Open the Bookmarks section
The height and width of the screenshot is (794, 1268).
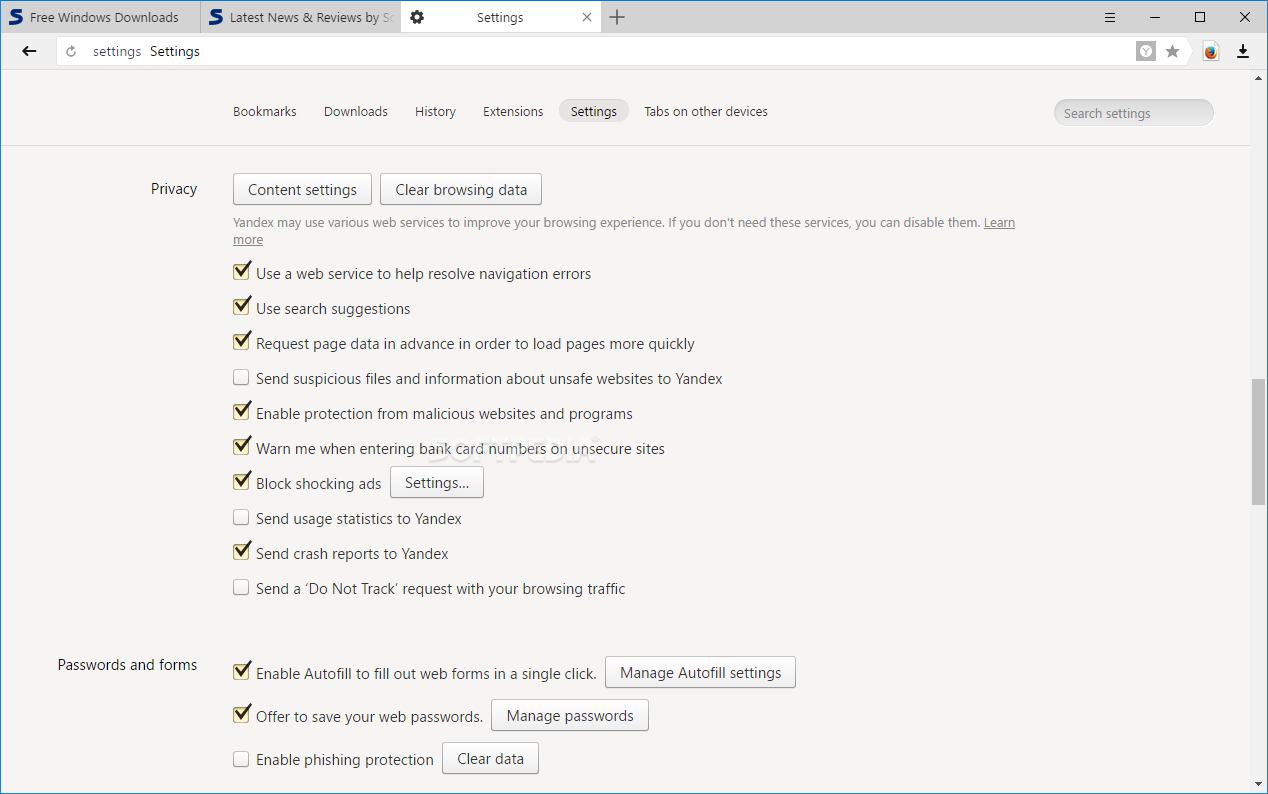click(x=265, y=111)
